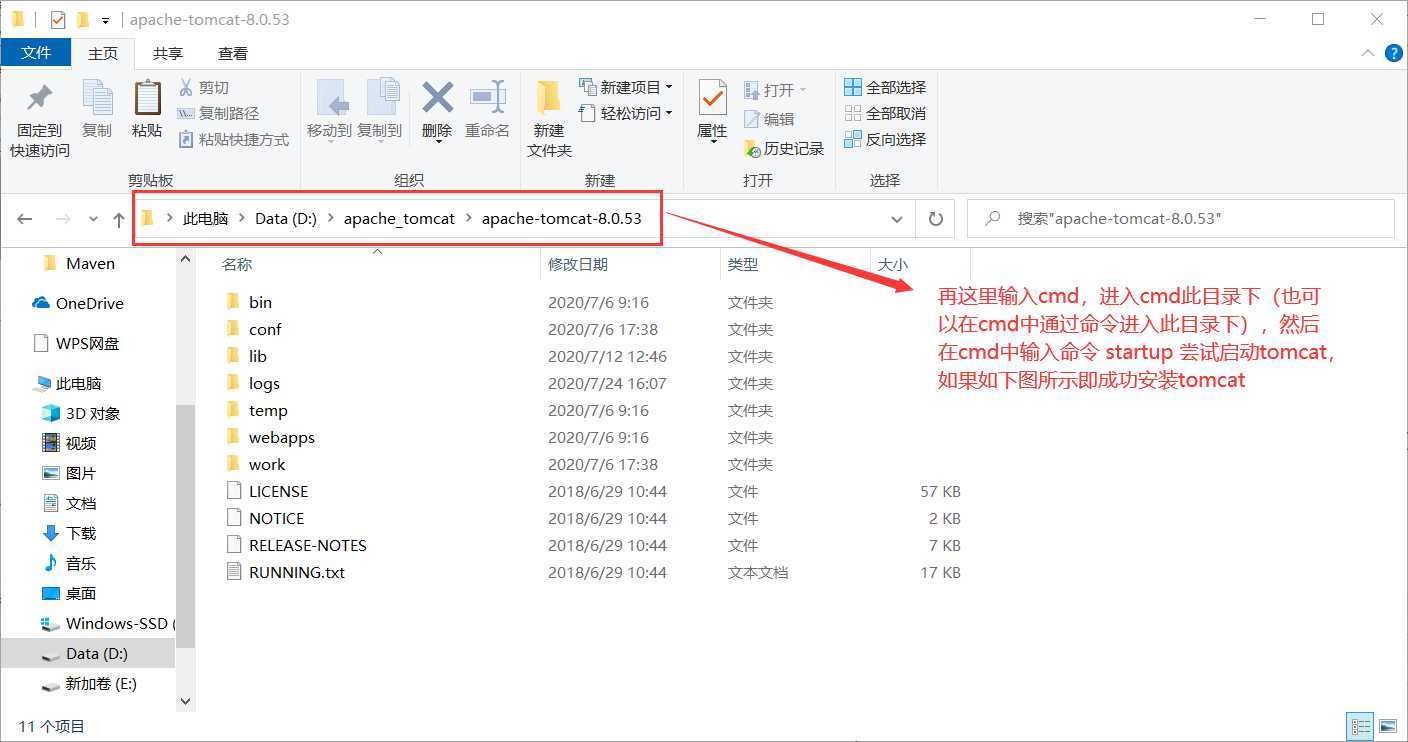Viewport: 1408px width, 742px height.
Task: Click the Edit (编辑) command
Action: pyautogui.click(x=769, y=119)
